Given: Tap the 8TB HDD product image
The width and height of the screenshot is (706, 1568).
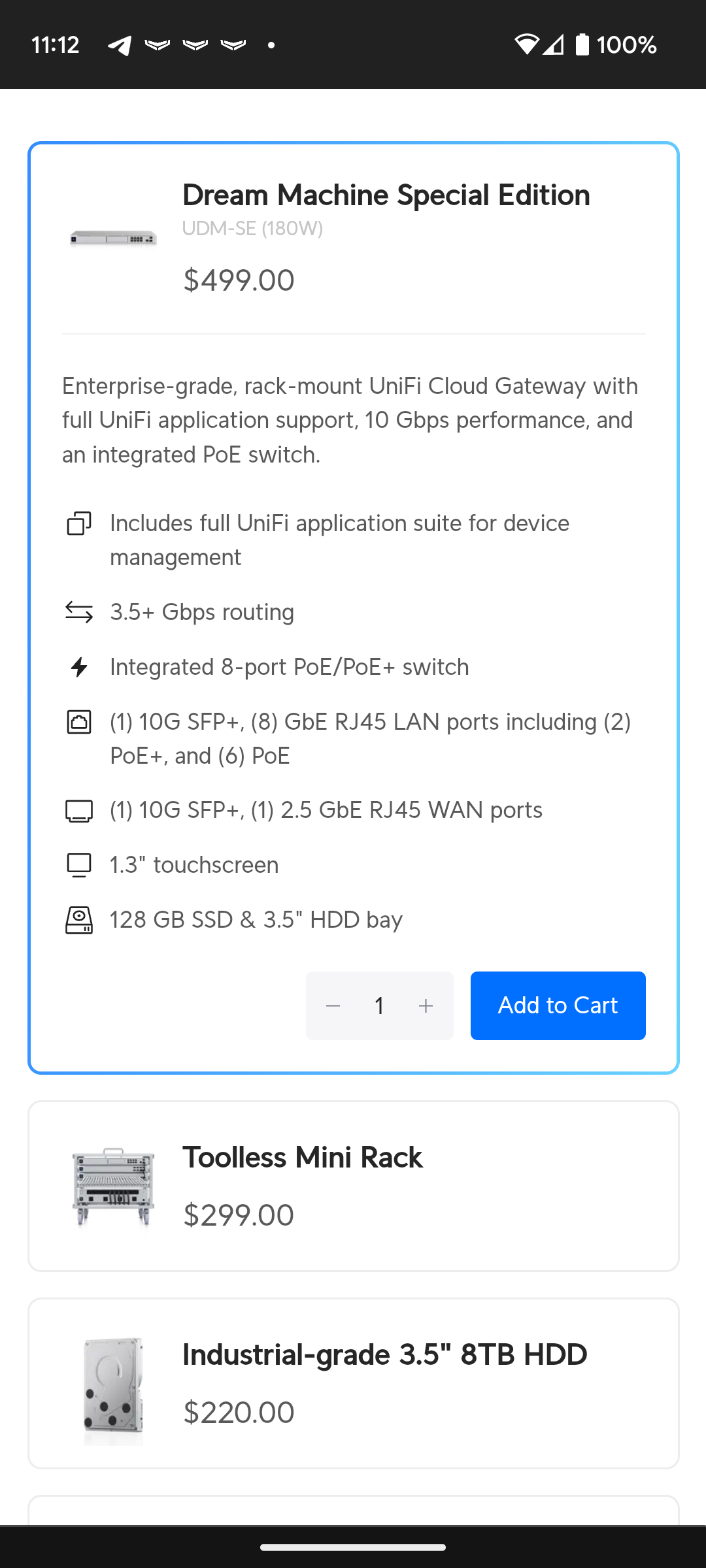Looking at the screenshot, I should 113,1390.
